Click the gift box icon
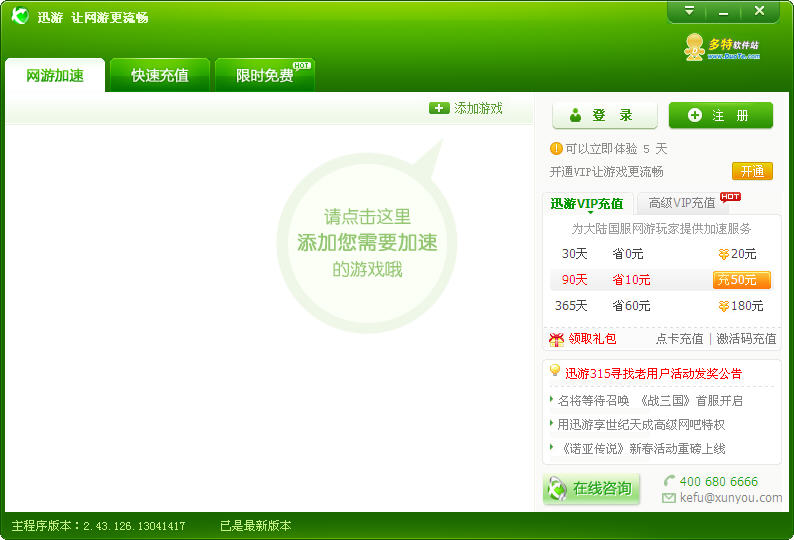 click(557, 339)
